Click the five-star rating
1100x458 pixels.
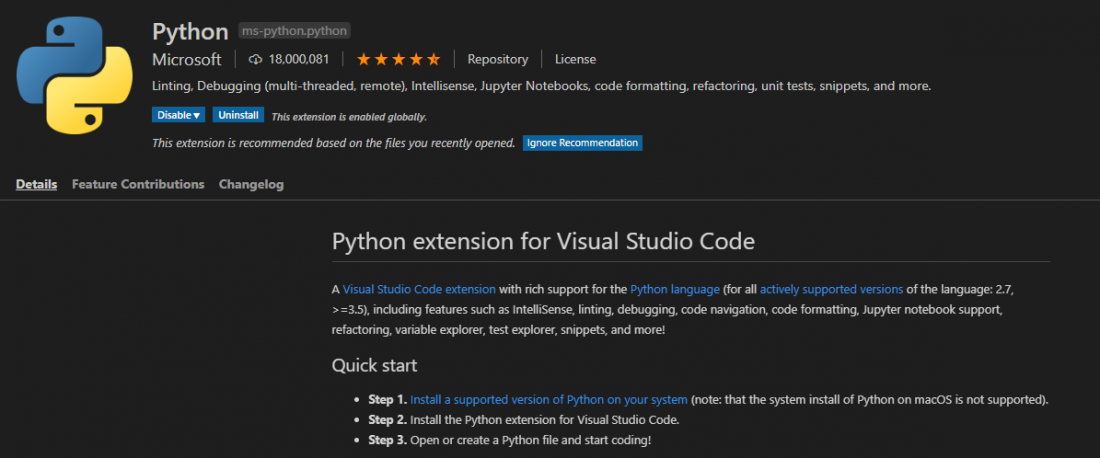[x=398, y=59]
